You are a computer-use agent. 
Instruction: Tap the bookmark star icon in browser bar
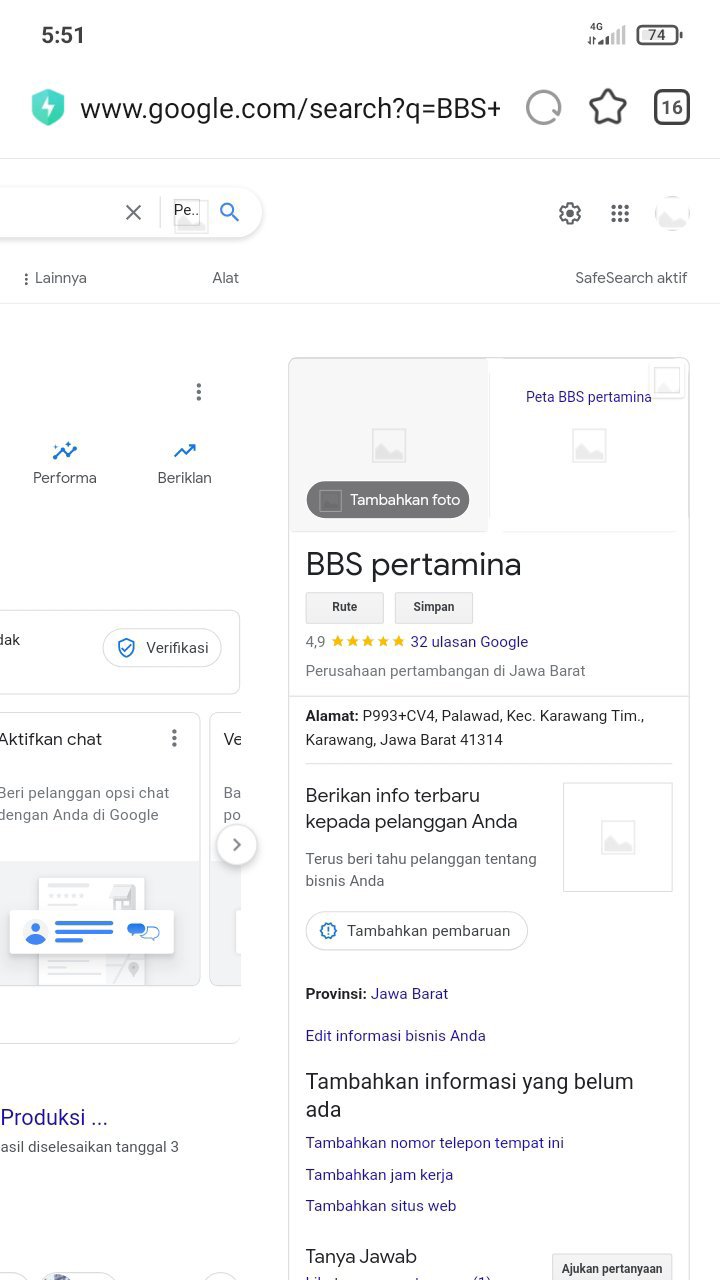[607, 107]
